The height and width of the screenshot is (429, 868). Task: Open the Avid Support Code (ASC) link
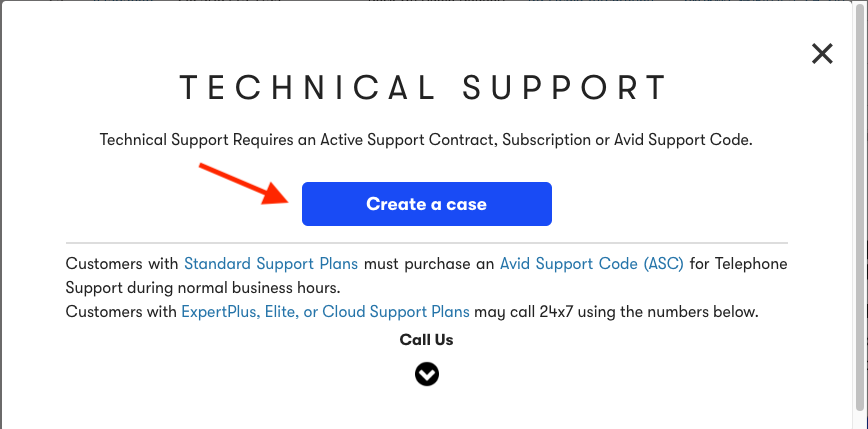coord(592,263)
